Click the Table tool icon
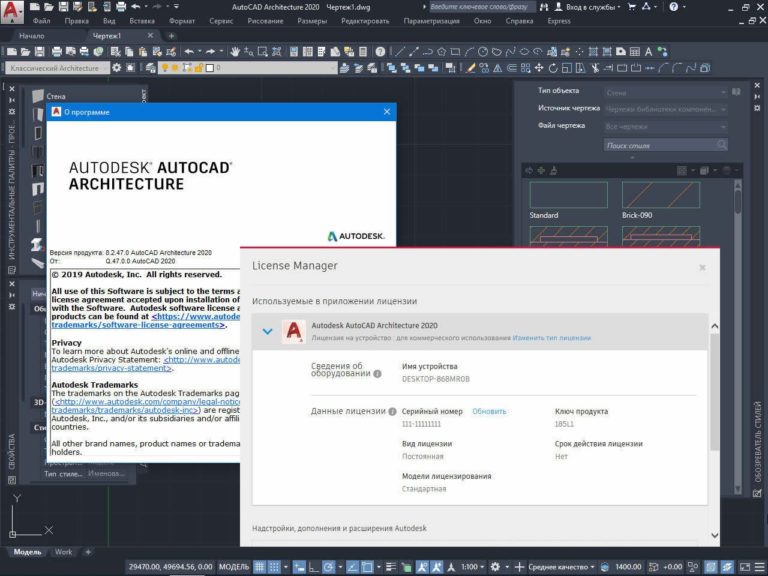The image size is (768, 576). [x=635, y=51]
